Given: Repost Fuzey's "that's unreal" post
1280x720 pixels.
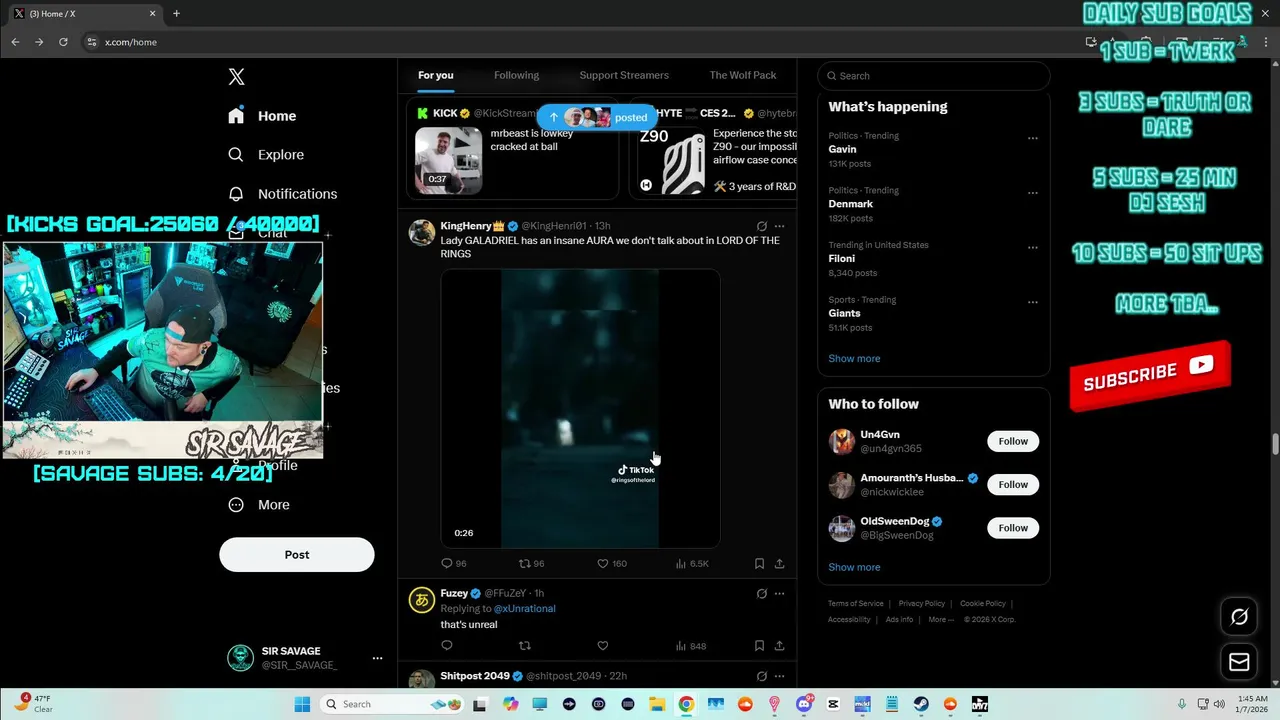Looking at the screenshot, I should [525, 646].
